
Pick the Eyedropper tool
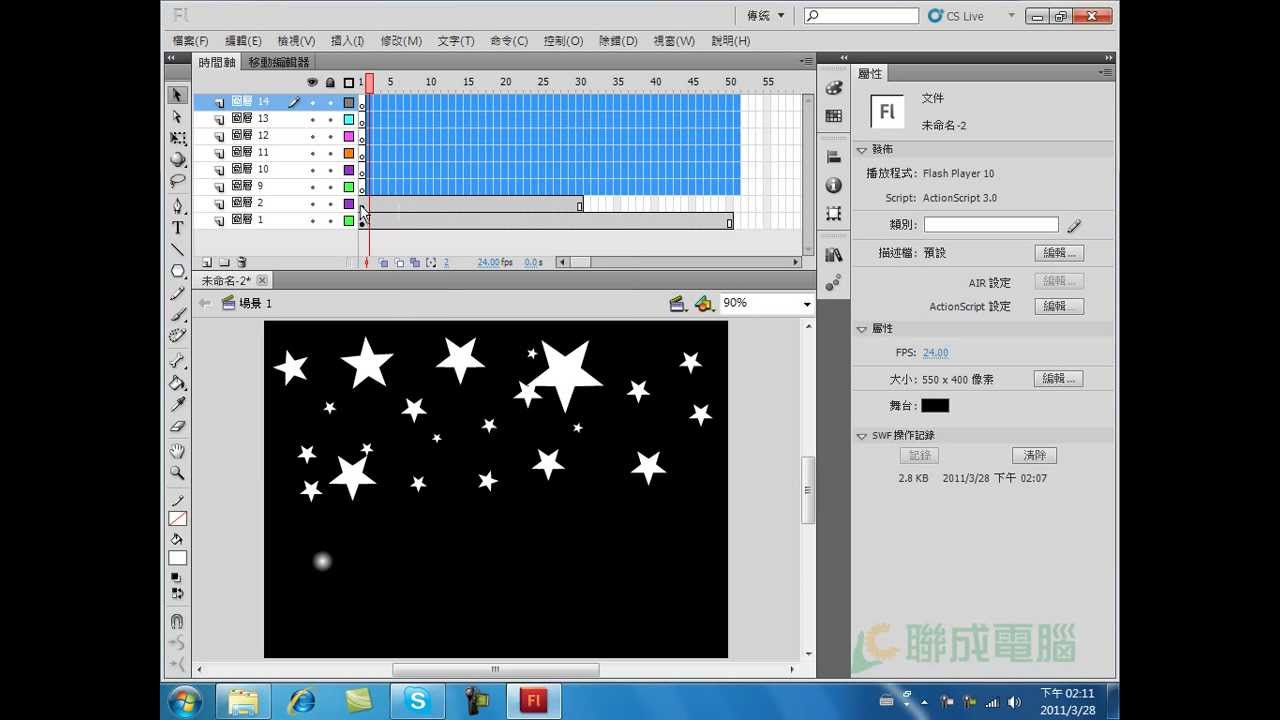tap(177, 404)
